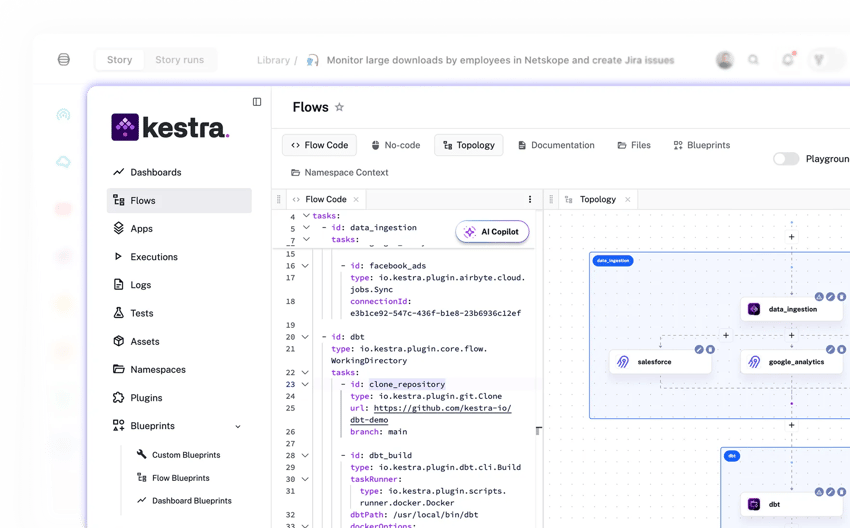Open the Flow Code panel three-dot menu
Viewport: 850px width, 528px height.
[530, 199]
